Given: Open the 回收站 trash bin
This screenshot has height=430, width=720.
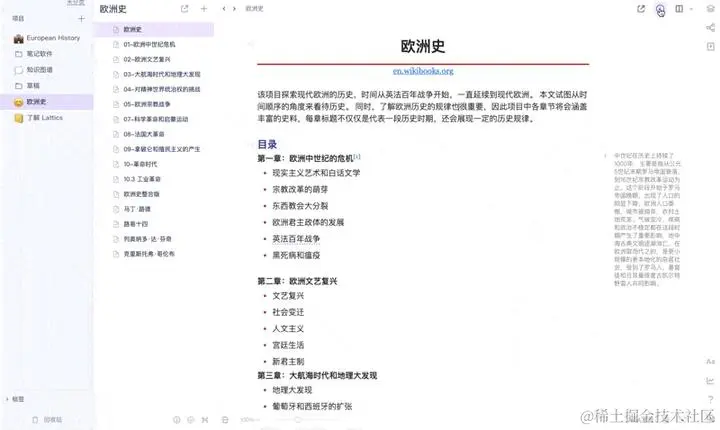Looking at the screenshot, I should [x=47, y=420].
